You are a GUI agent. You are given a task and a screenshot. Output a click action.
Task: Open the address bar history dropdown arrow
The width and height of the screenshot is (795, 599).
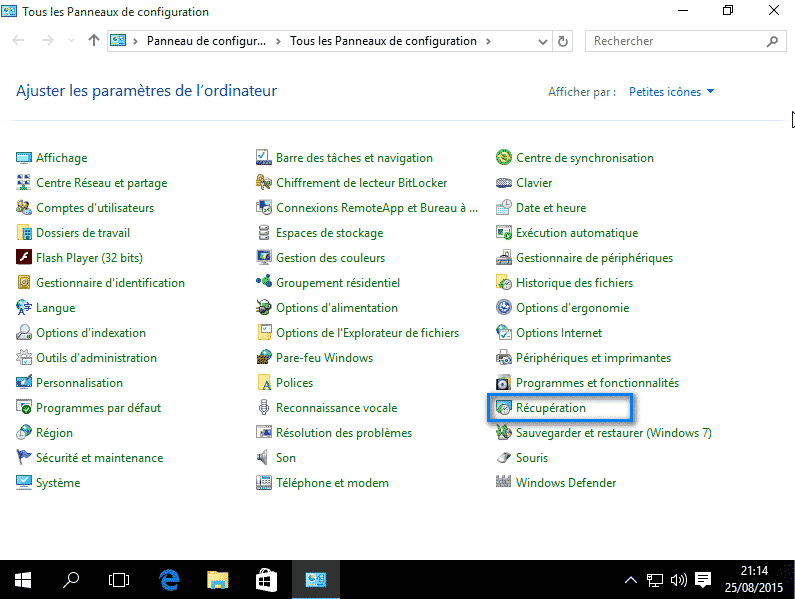click(x=542, y=41)
